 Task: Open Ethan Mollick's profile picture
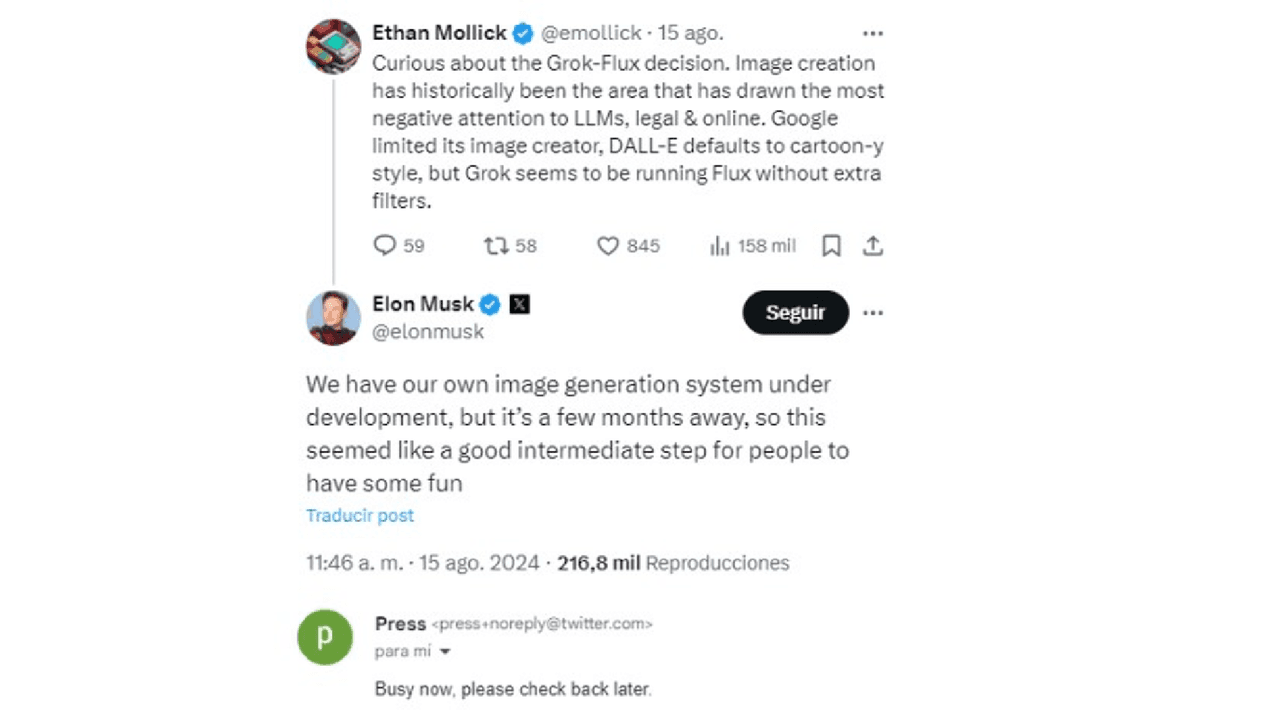(333, 46)
